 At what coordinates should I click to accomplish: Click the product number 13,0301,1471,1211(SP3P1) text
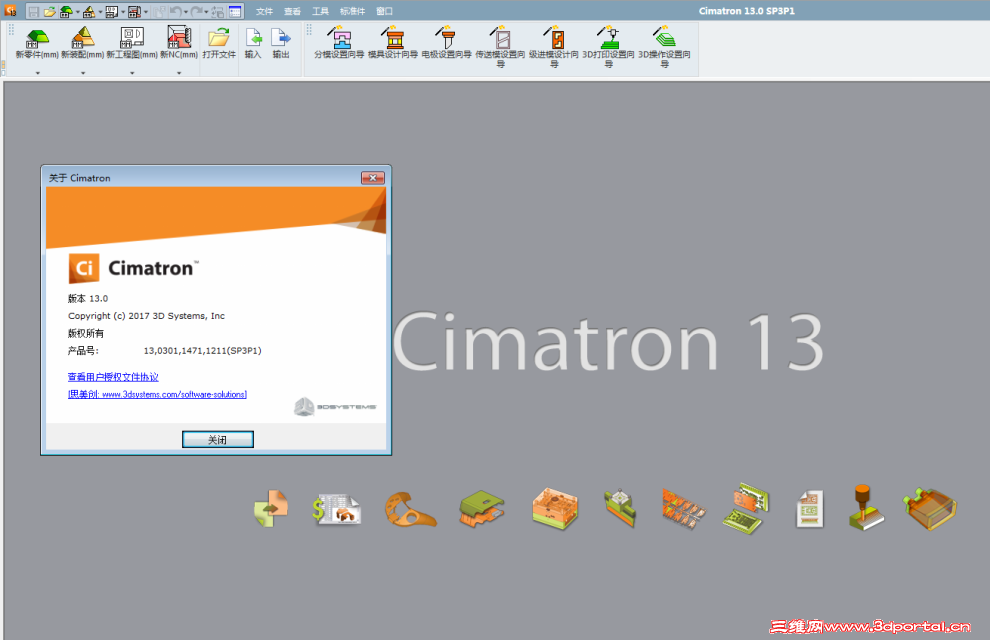click(x=202, y=350)
